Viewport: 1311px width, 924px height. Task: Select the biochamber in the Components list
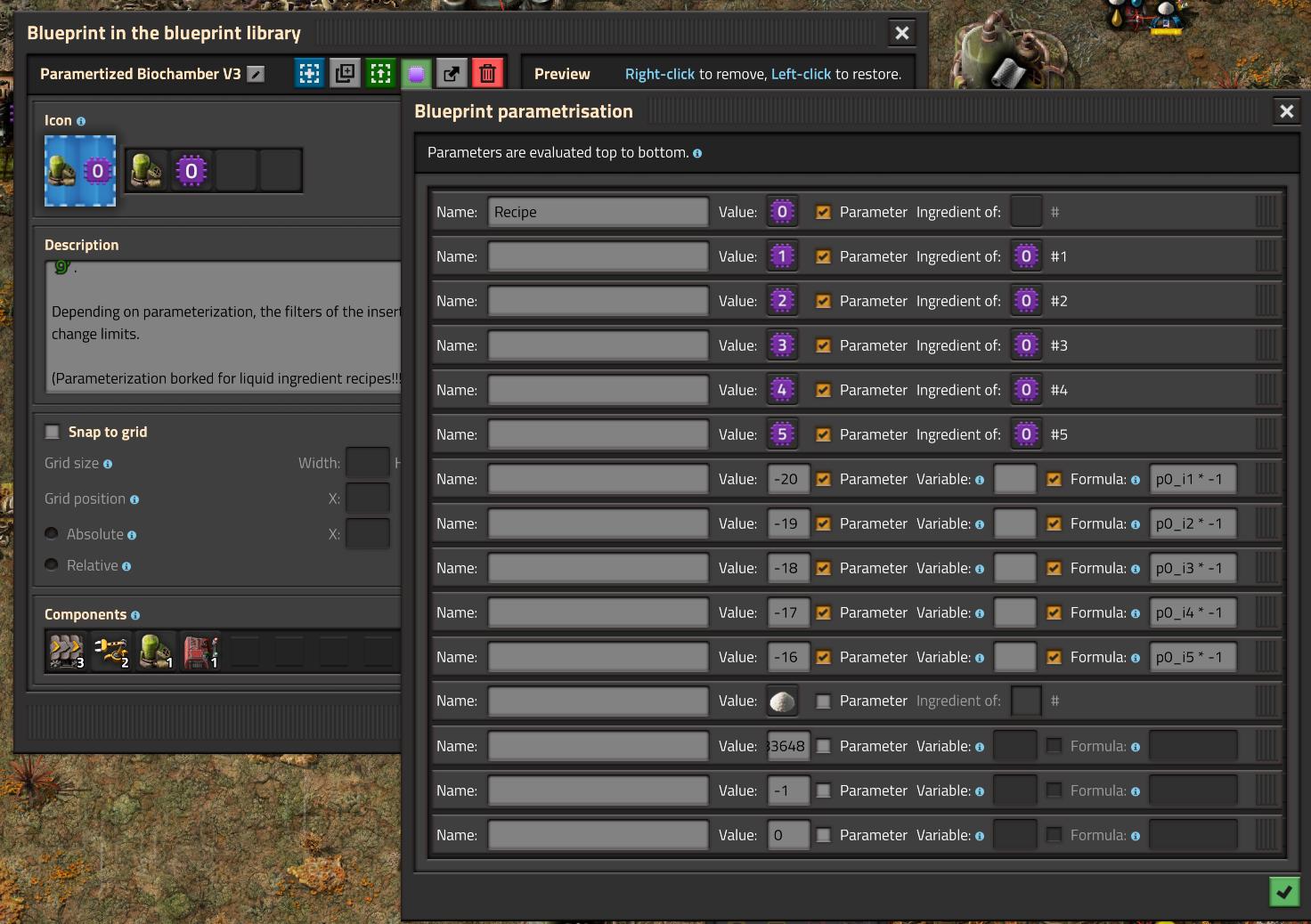(156, 652)
